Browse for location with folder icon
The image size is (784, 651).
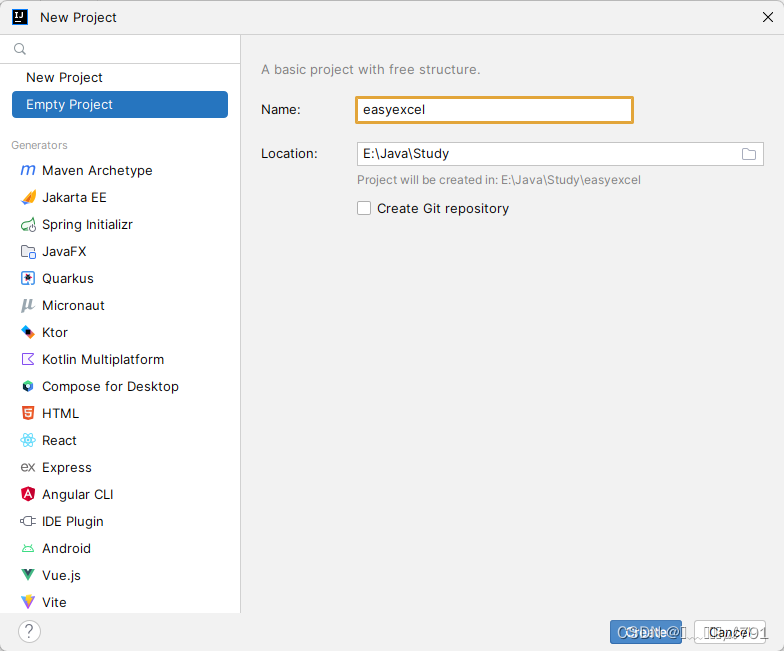[748, 154]
